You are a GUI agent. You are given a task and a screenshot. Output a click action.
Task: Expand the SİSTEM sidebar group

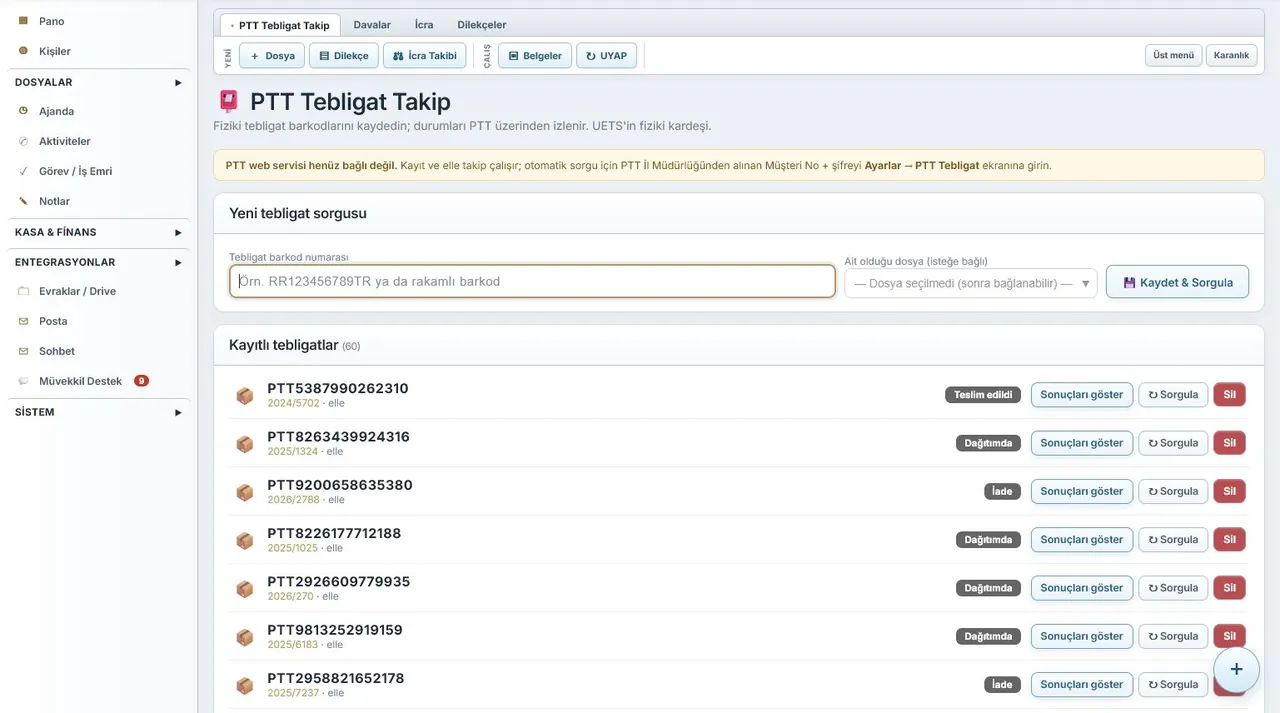(98, 412)
